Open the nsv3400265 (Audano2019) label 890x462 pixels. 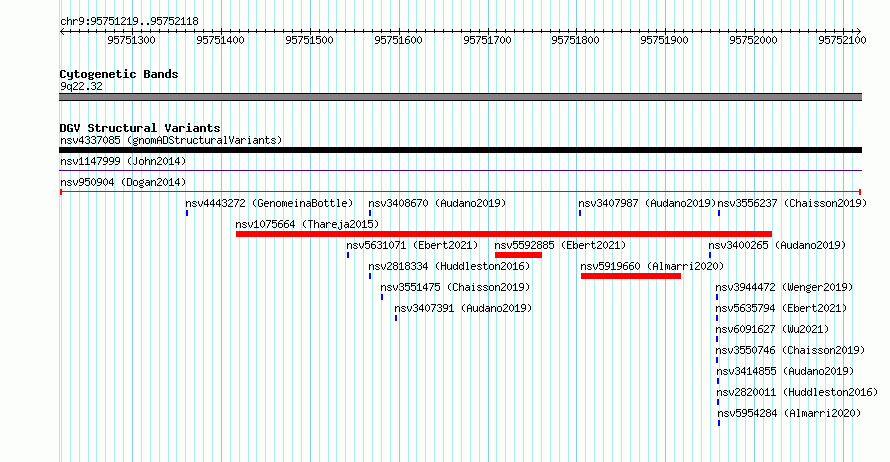(x=777, y=245)
